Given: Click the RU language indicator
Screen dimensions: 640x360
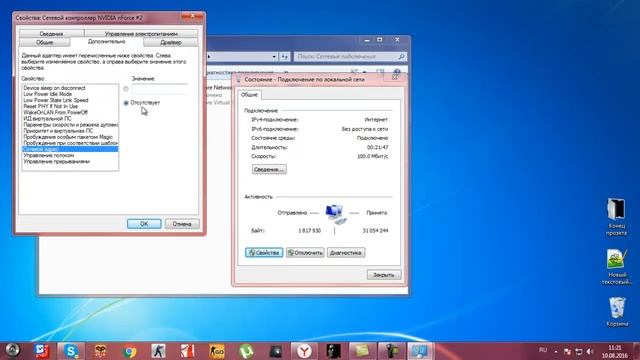Looking at the screenshot, I should pyautogui.click(x=543, y=350).
